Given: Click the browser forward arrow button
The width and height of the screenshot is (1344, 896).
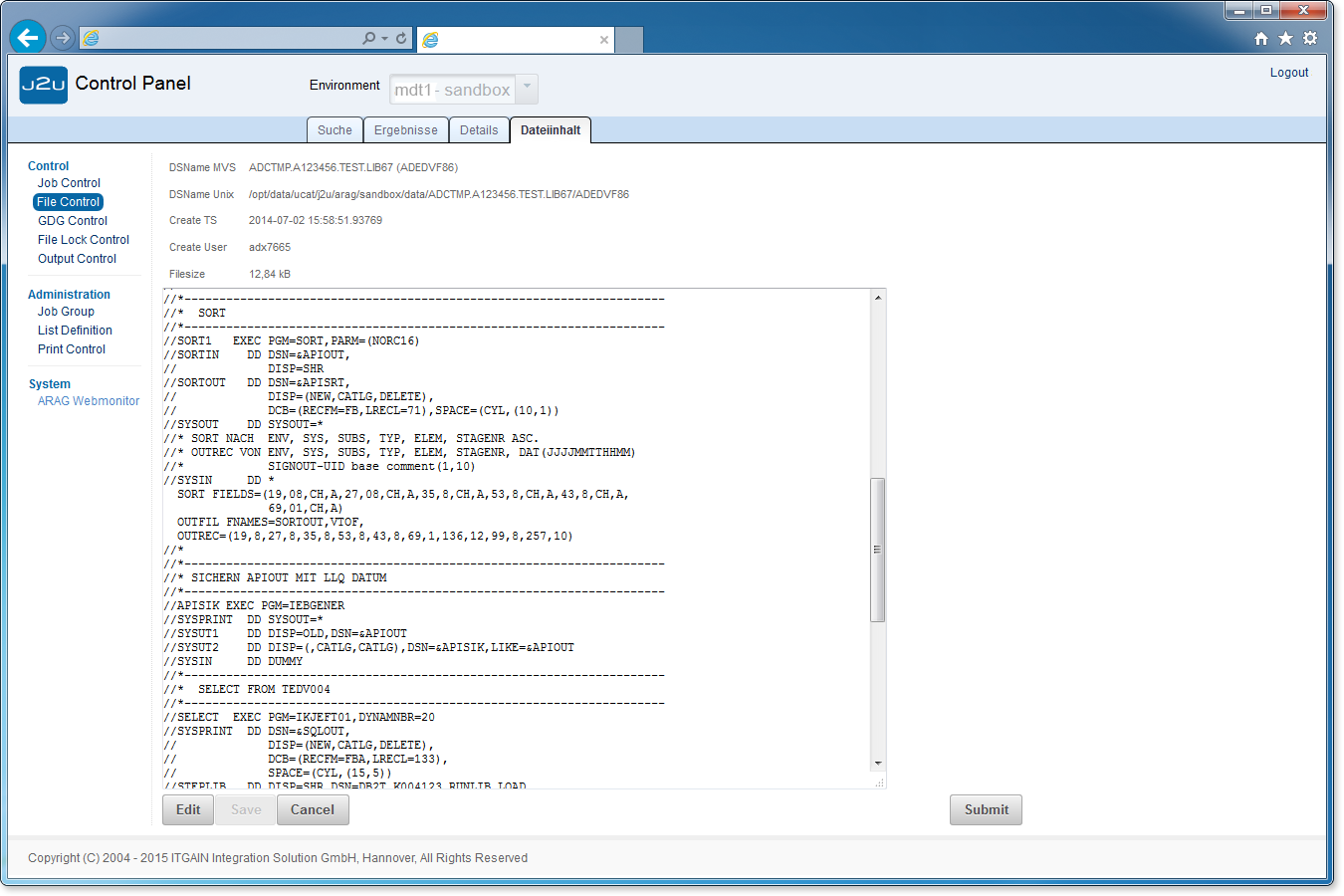Looking at the screenshot, I should point(63,38).
